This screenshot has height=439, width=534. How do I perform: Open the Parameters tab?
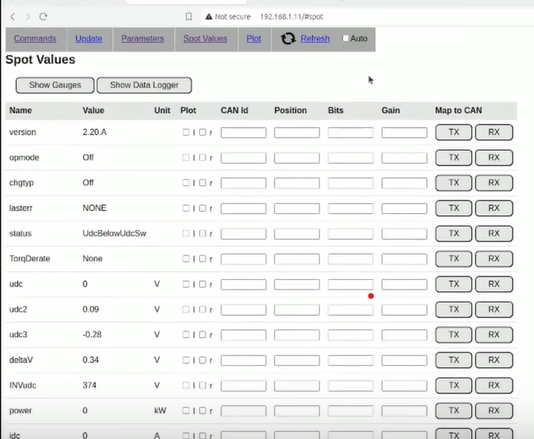(x=143, y=38)
